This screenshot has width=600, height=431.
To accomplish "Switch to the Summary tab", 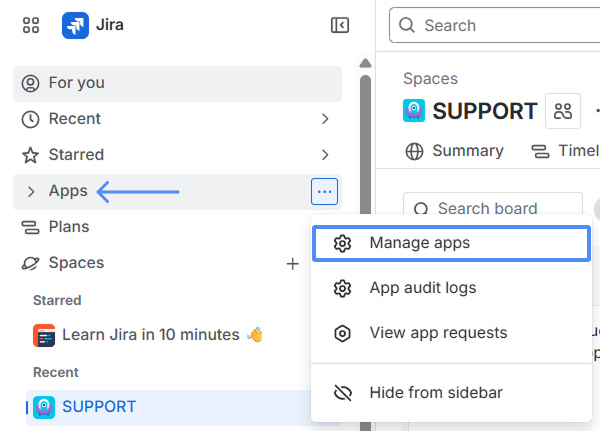I will tap(455, 151).
